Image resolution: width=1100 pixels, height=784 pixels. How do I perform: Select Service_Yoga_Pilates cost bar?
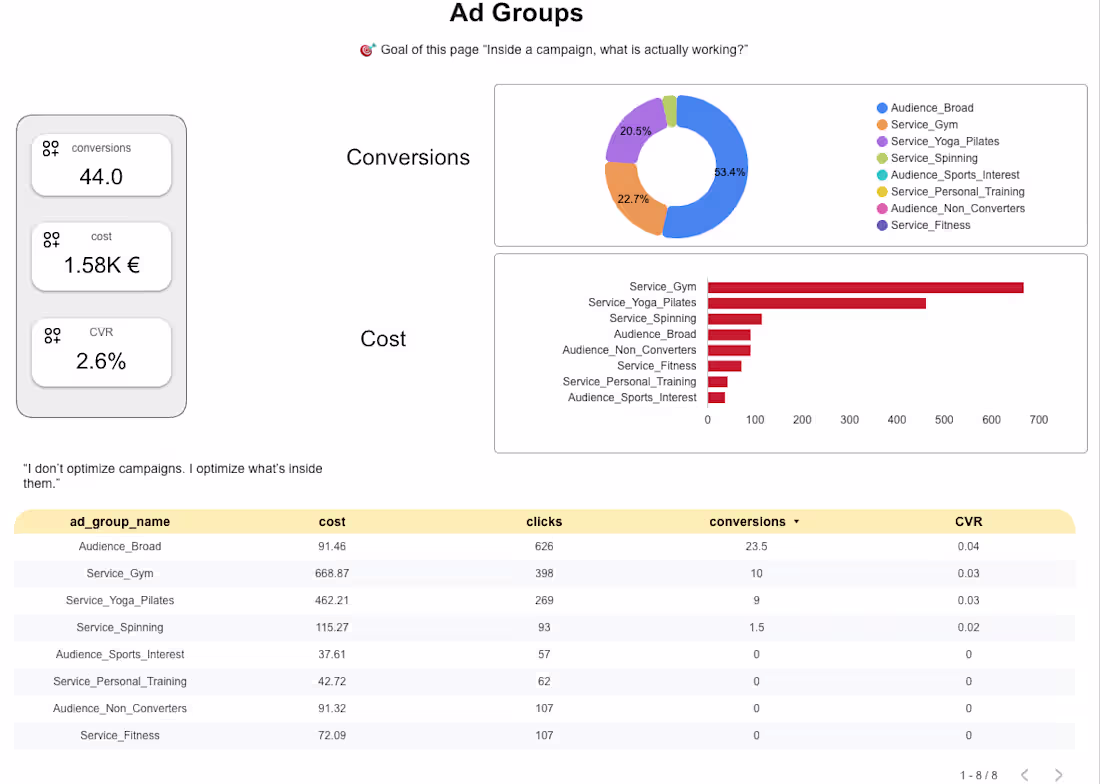tap(817, 304)
